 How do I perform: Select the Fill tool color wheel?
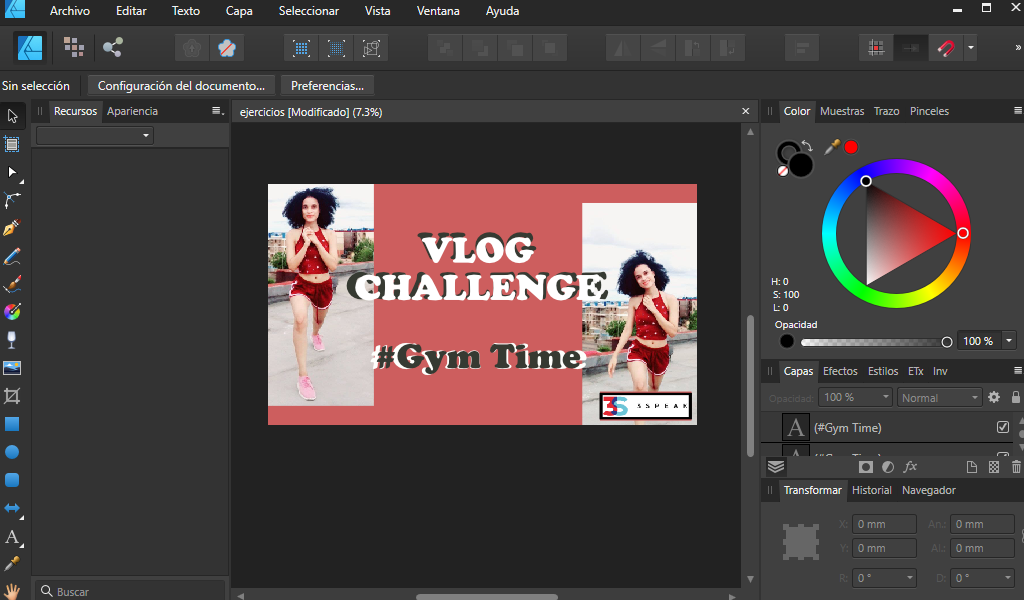pos(12,312)
